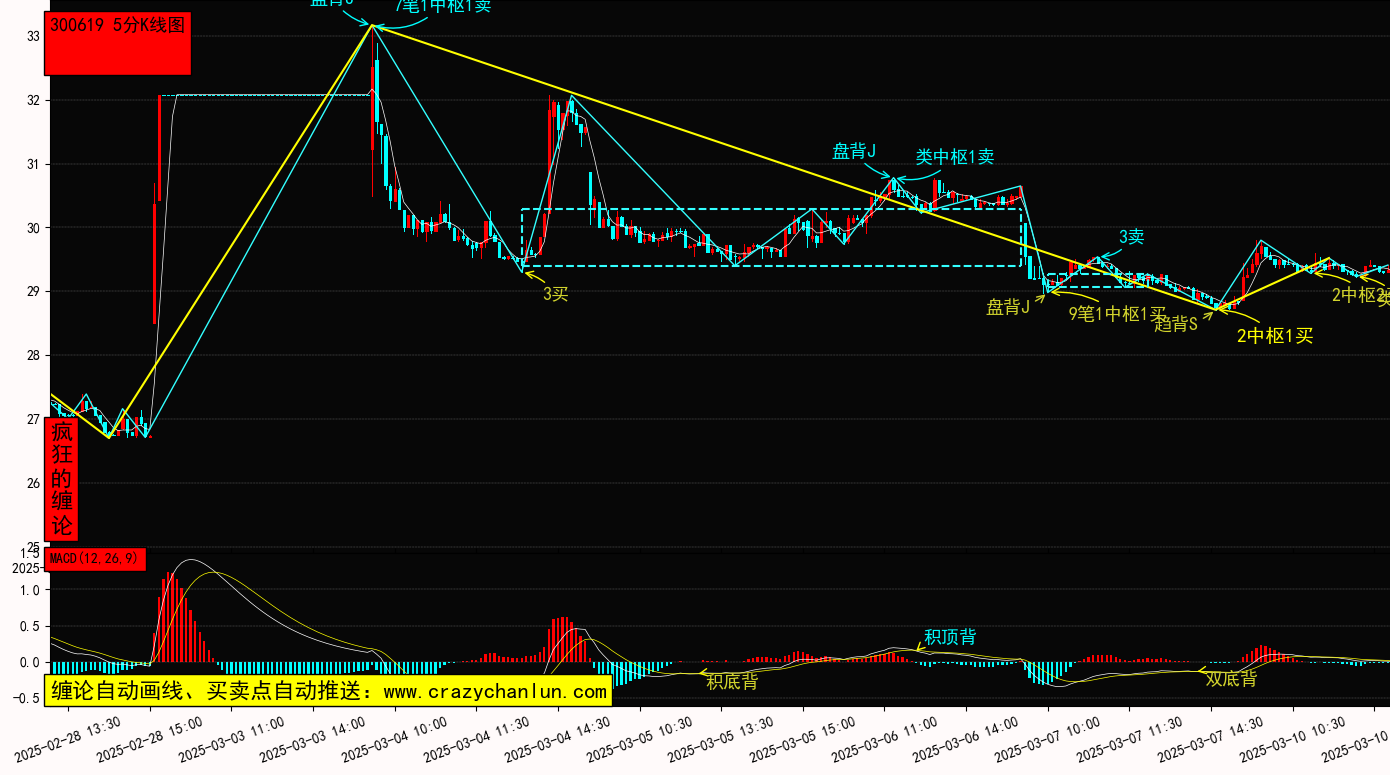The image size is (1390, 775).
Task: Click the price axis value 27
Action: tap(32, 420)
